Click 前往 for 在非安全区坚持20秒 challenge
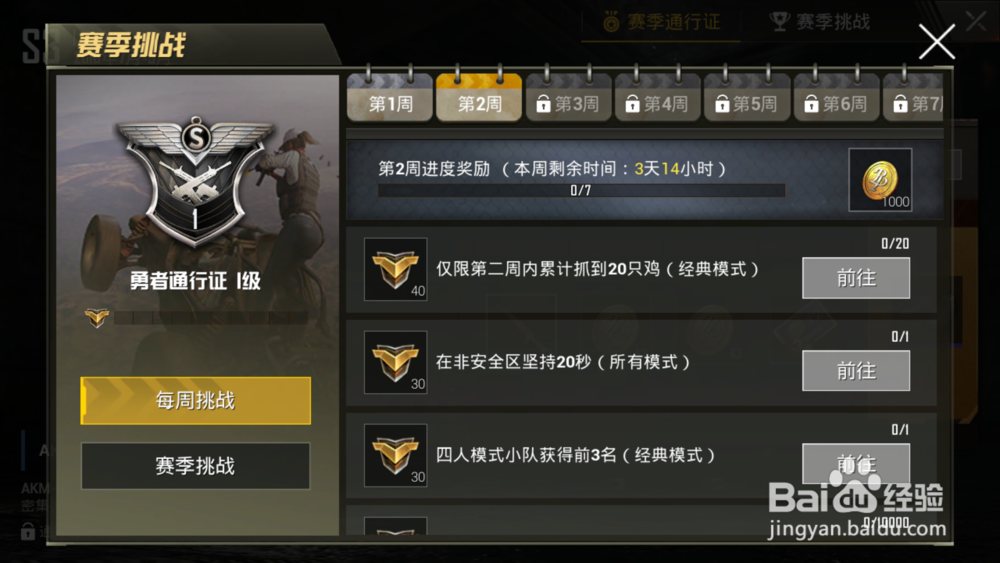This screenshot has height=563, width=1000. [856, 371]
